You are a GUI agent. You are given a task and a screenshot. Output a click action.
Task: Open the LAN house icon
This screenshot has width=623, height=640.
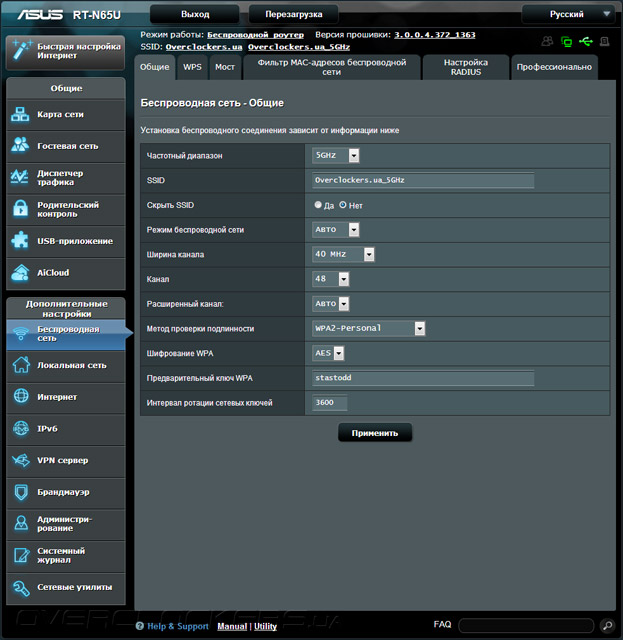coord(21,364)
